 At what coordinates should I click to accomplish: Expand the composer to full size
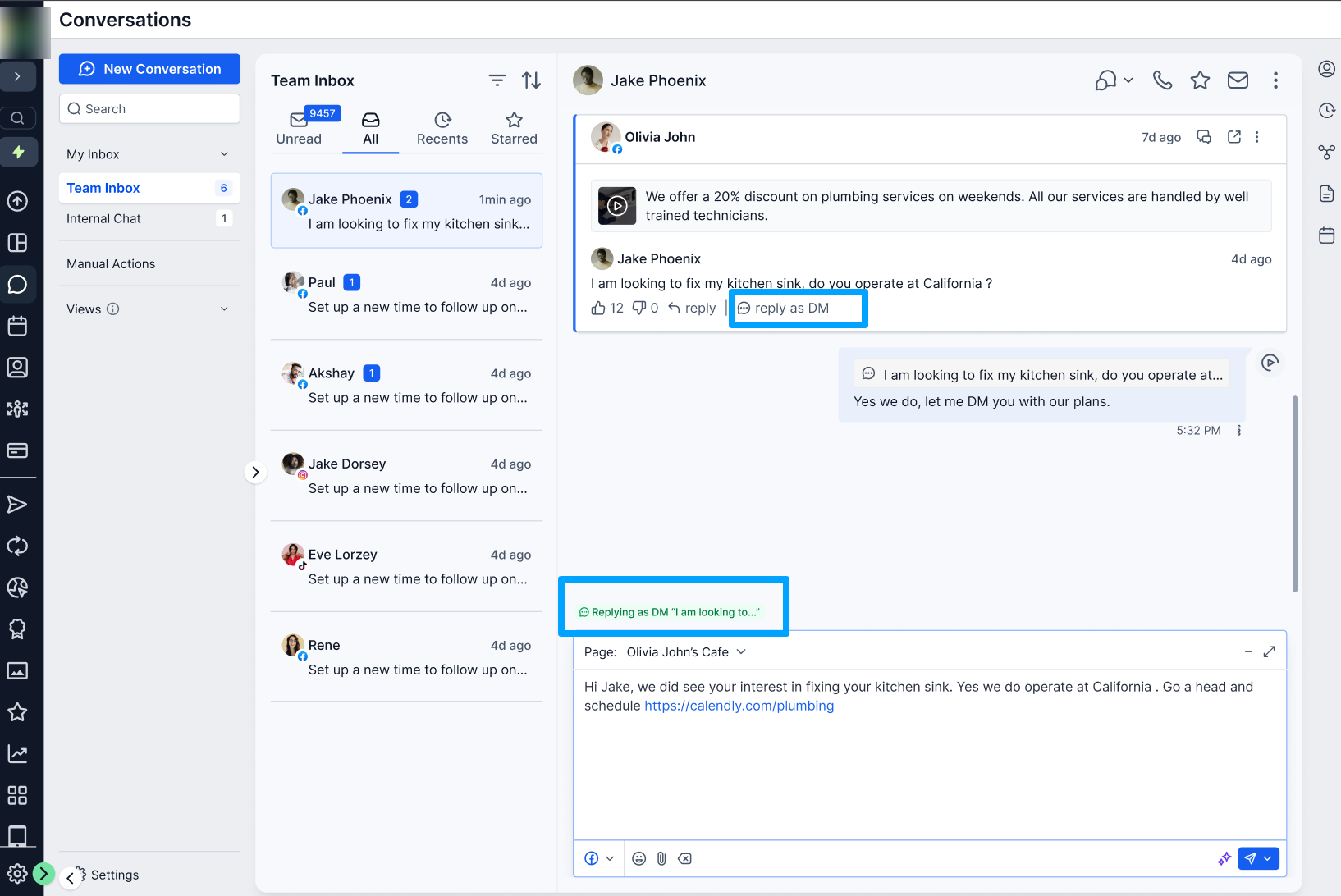point(1269,651)
